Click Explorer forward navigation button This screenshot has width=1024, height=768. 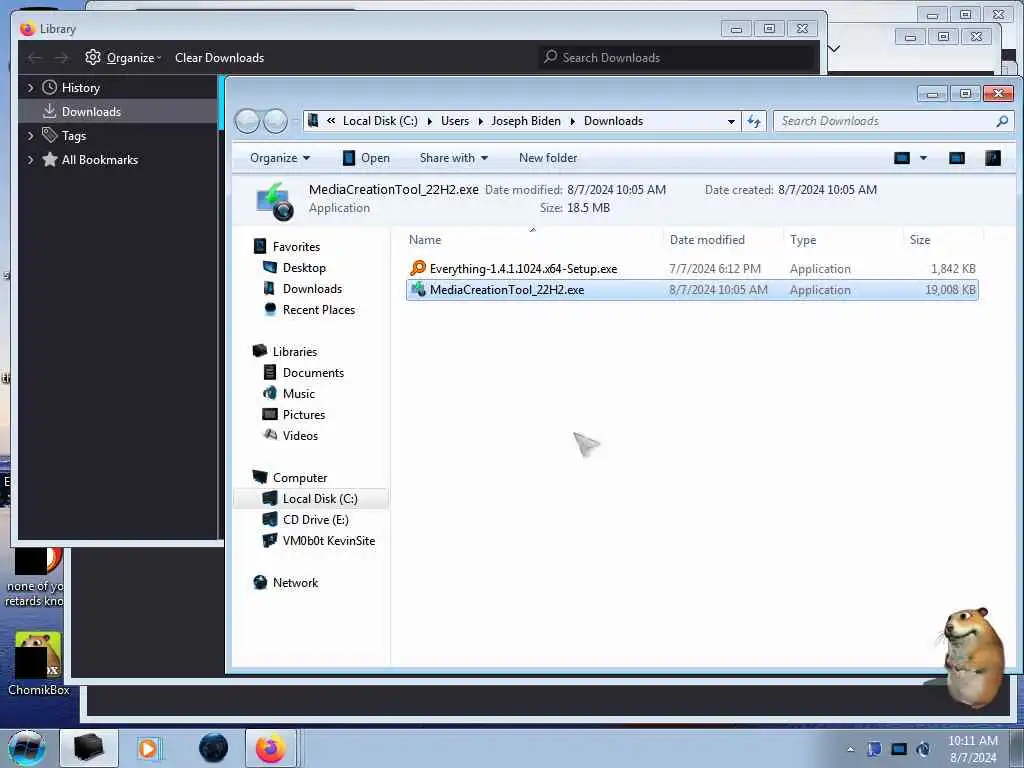(x=275, y=121)
